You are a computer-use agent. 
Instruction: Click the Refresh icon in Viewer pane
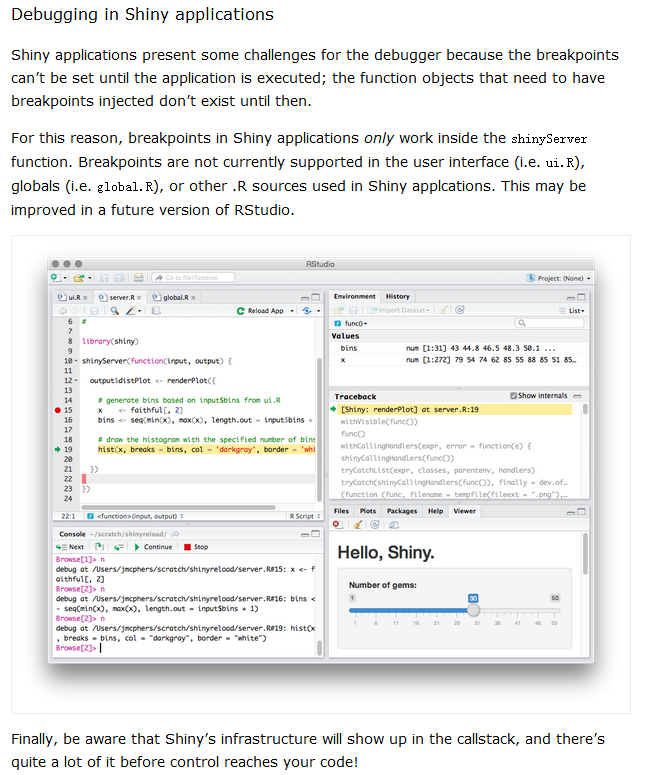(375, 525)
